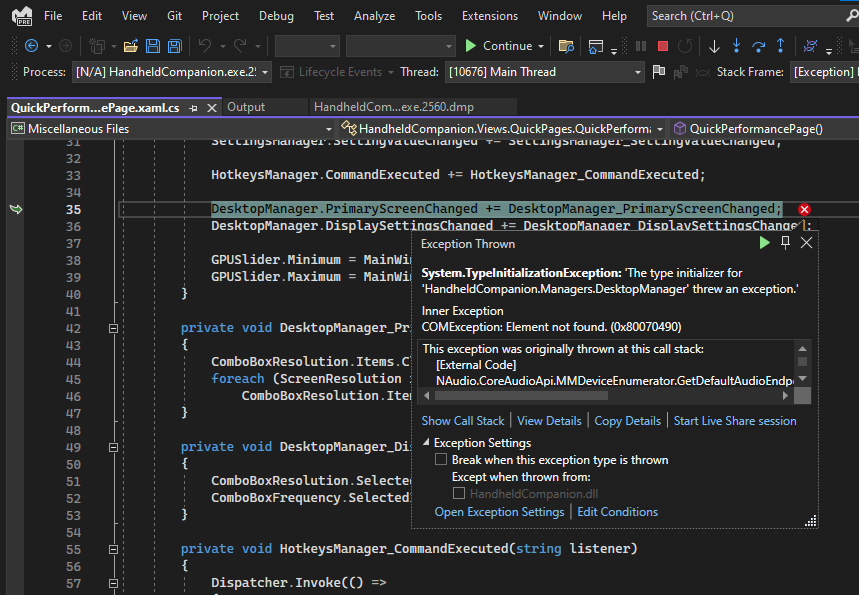859x595 pixels.
Task: Open the Miscellaneous Files project dropdown
Action: click(x=328, y=129)
